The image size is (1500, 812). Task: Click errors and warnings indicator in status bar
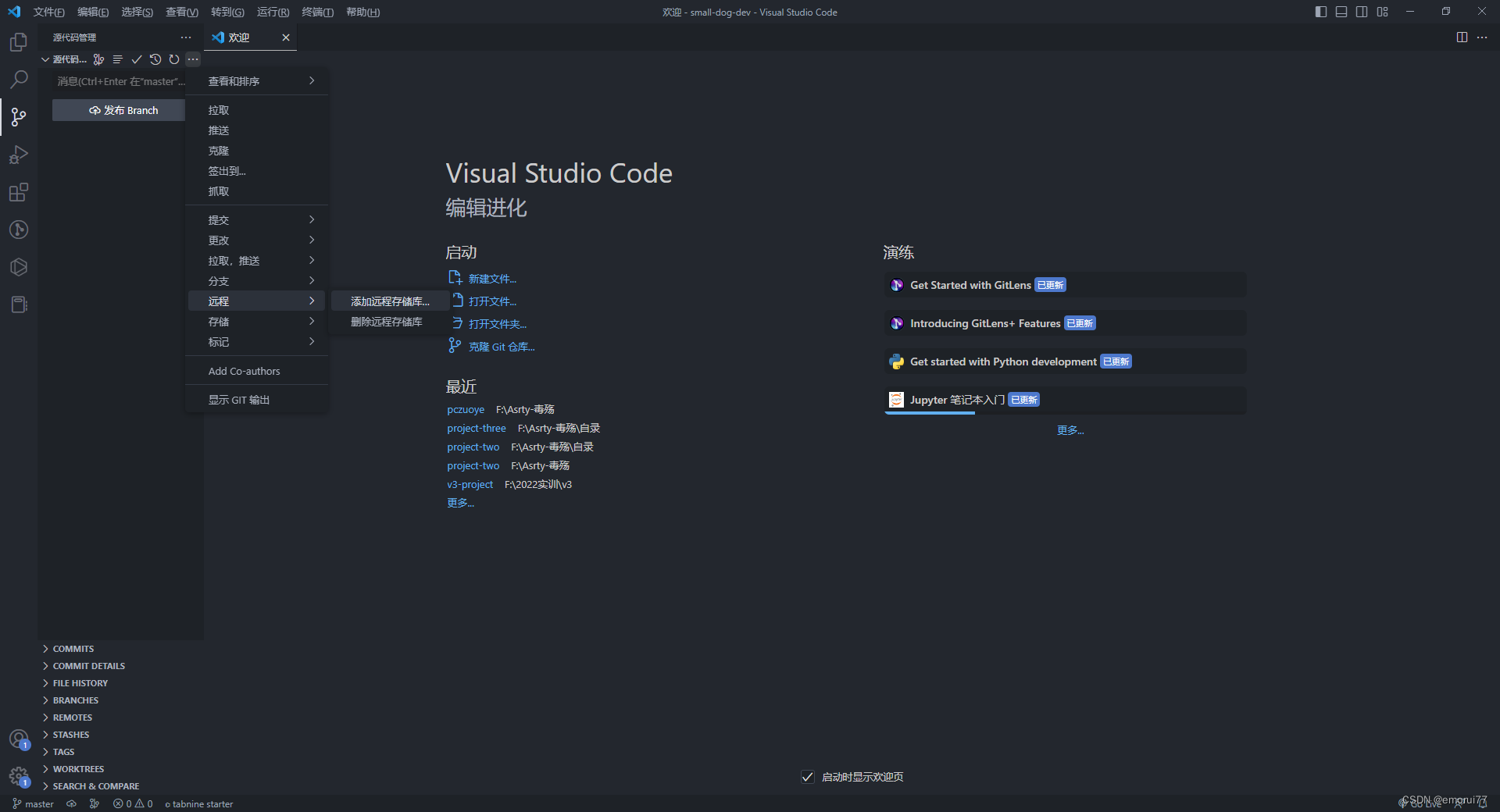[x=133, y=803]
